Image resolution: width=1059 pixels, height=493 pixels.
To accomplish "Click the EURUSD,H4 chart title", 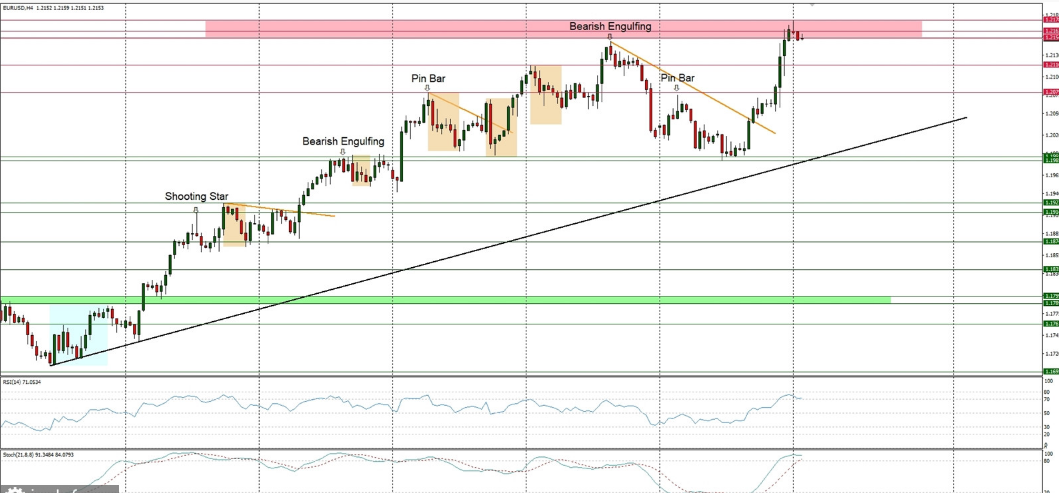I will click(x=22, y=7).
